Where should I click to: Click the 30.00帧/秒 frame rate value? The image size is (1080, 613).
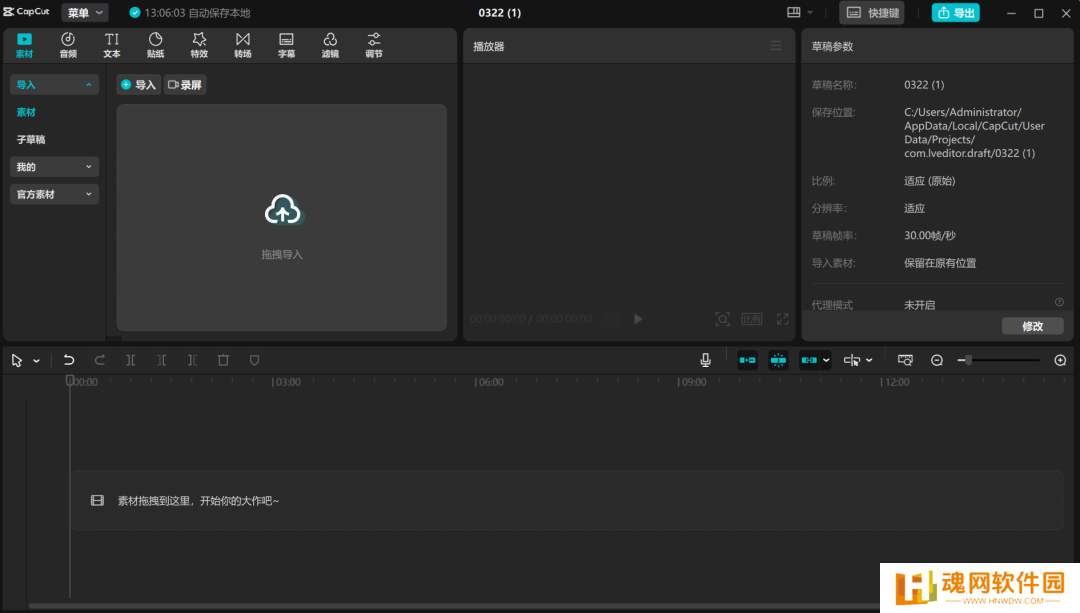click(930, 236)
